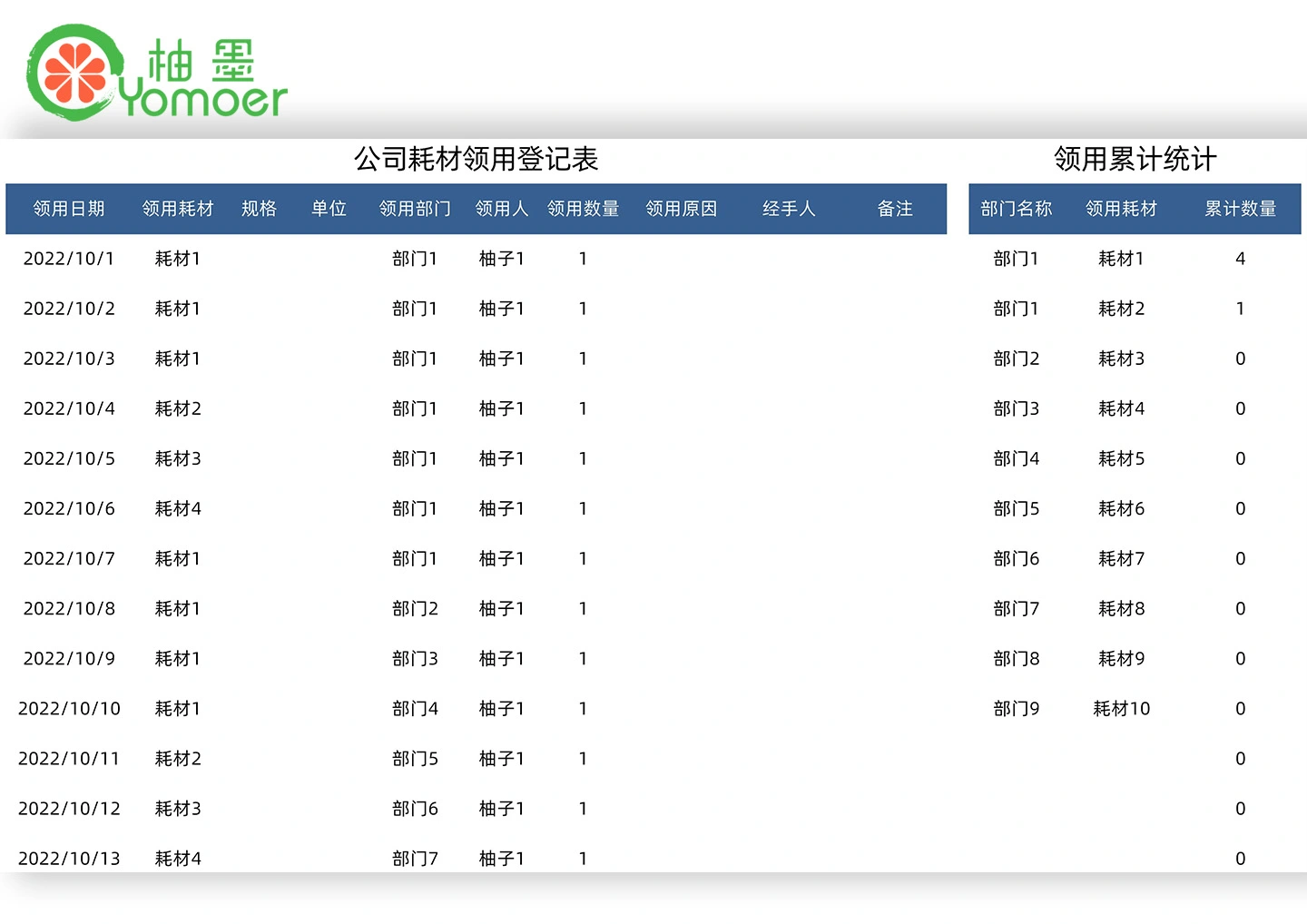
Task: Click the 领用部门 column header
Action: pos(415,209)
